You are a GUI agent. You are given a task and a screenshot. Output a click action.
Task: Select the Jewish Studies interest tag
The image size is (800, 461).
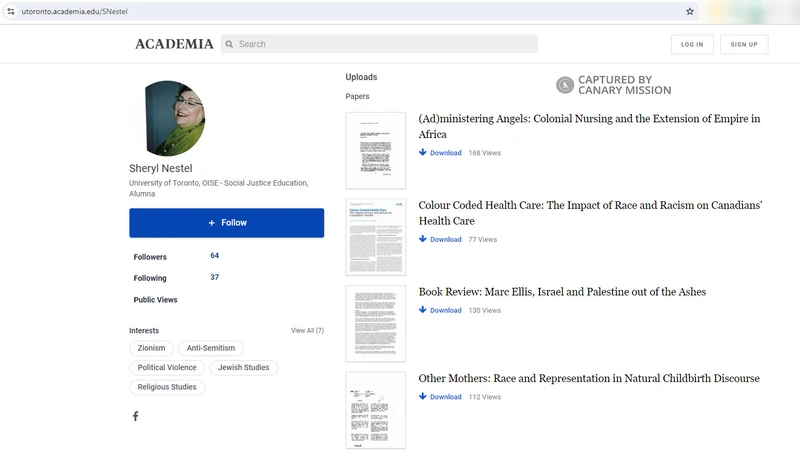point(243,368)
